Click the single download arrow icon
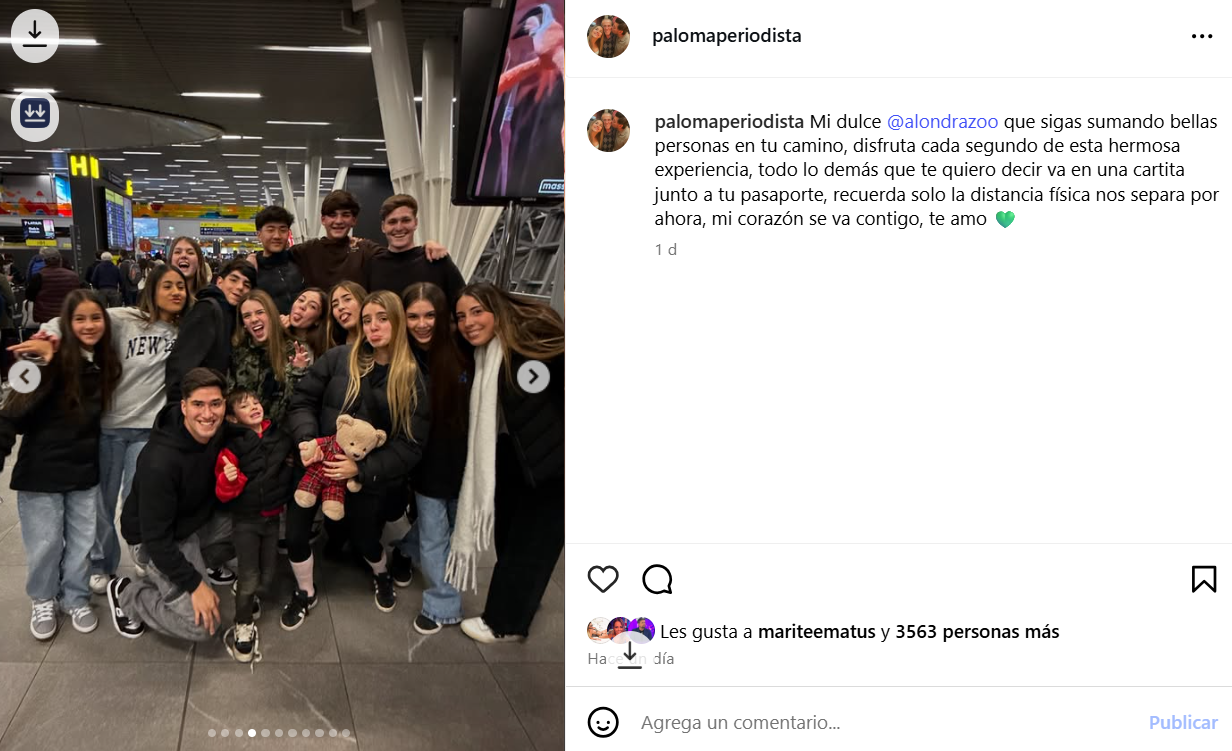Viewport: 1232px width, 751px height. pos(35,35)
